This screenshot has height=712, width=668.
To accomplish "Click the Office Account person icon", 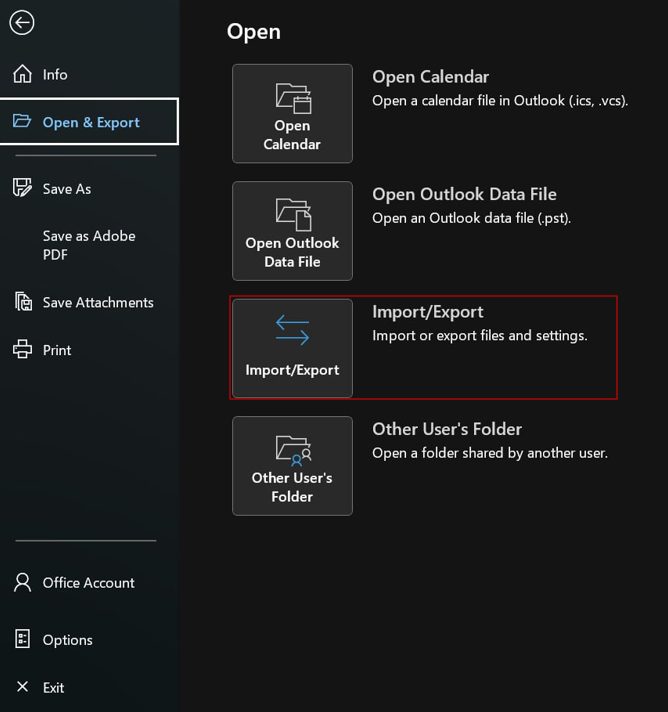I will [x=22, y=582].
